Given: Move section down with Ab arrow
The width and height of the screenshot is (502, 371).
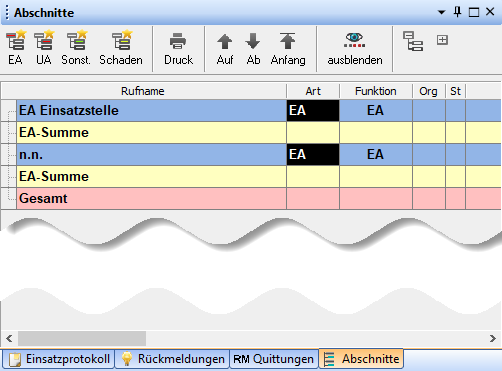Looking at the screenshot, I should pos(253,48).
